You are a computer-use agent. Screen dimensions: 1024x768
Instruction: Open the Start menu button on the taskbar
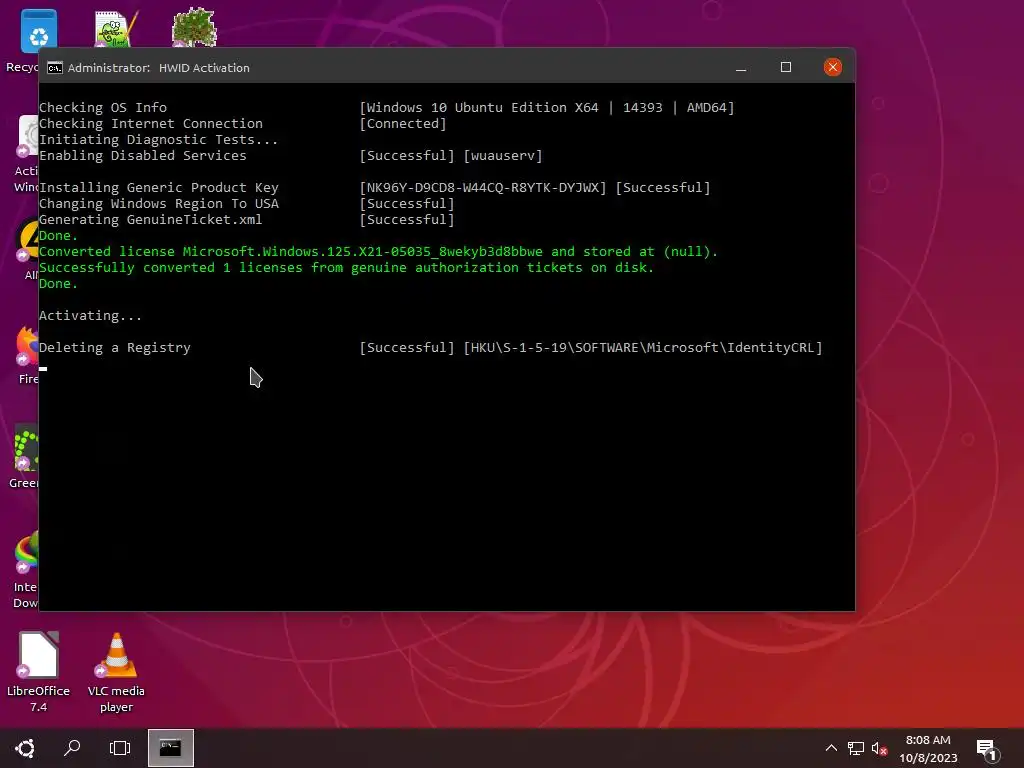pyautogui.click(x=25, y=748)
